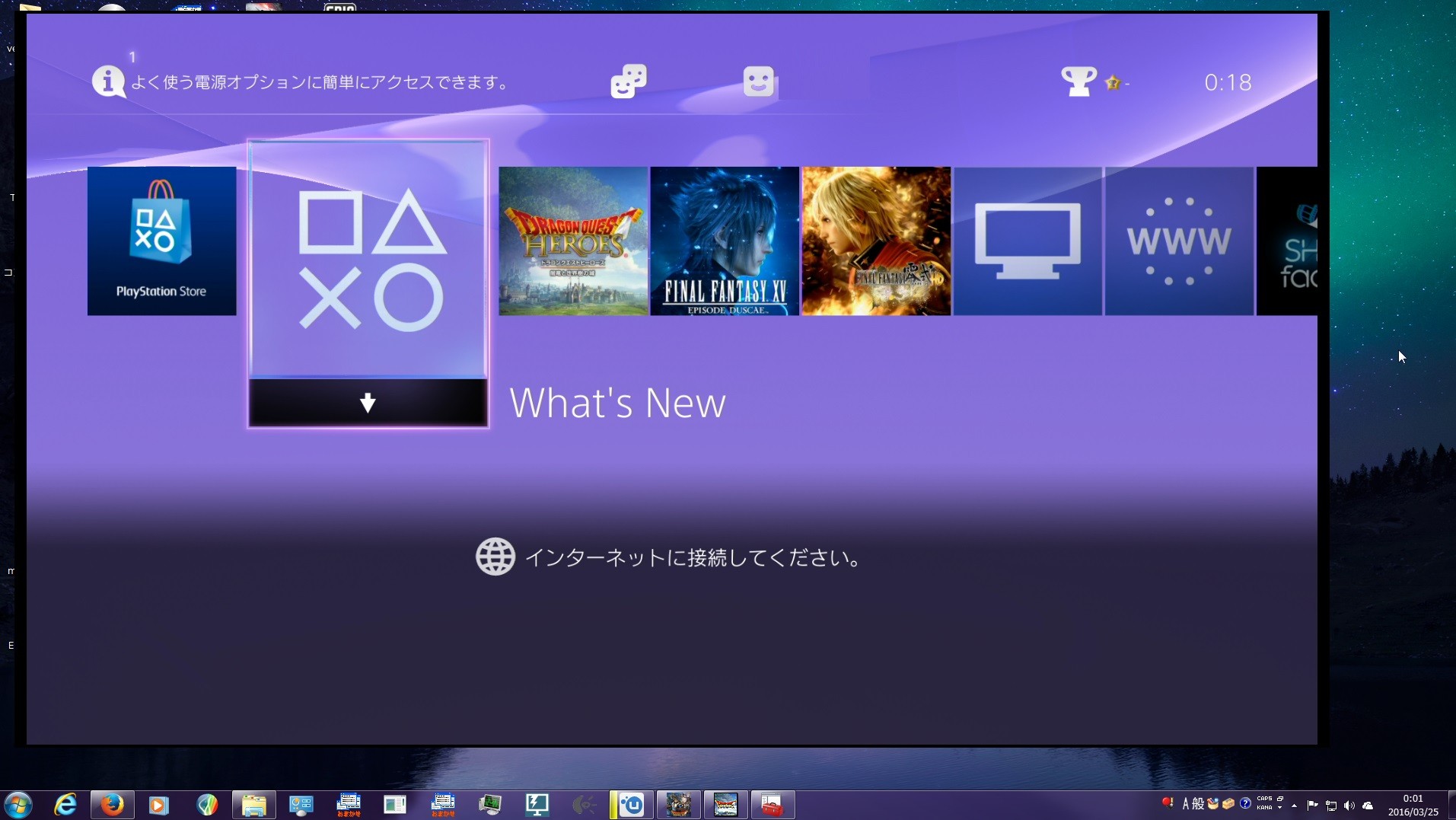Click the globe icon beside internet message
The width and height of the screenshot is (1456, 820).
click(x=495, y=557)
